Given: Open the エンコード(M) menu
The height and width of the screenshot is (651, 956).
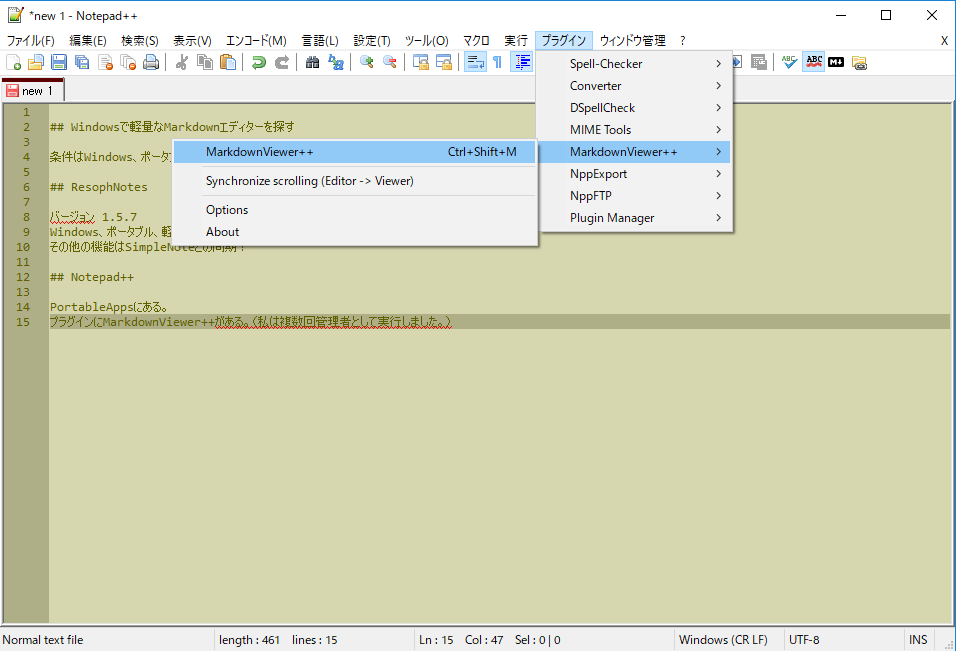Looking at the screenshot, I should [x=256, y=40].
